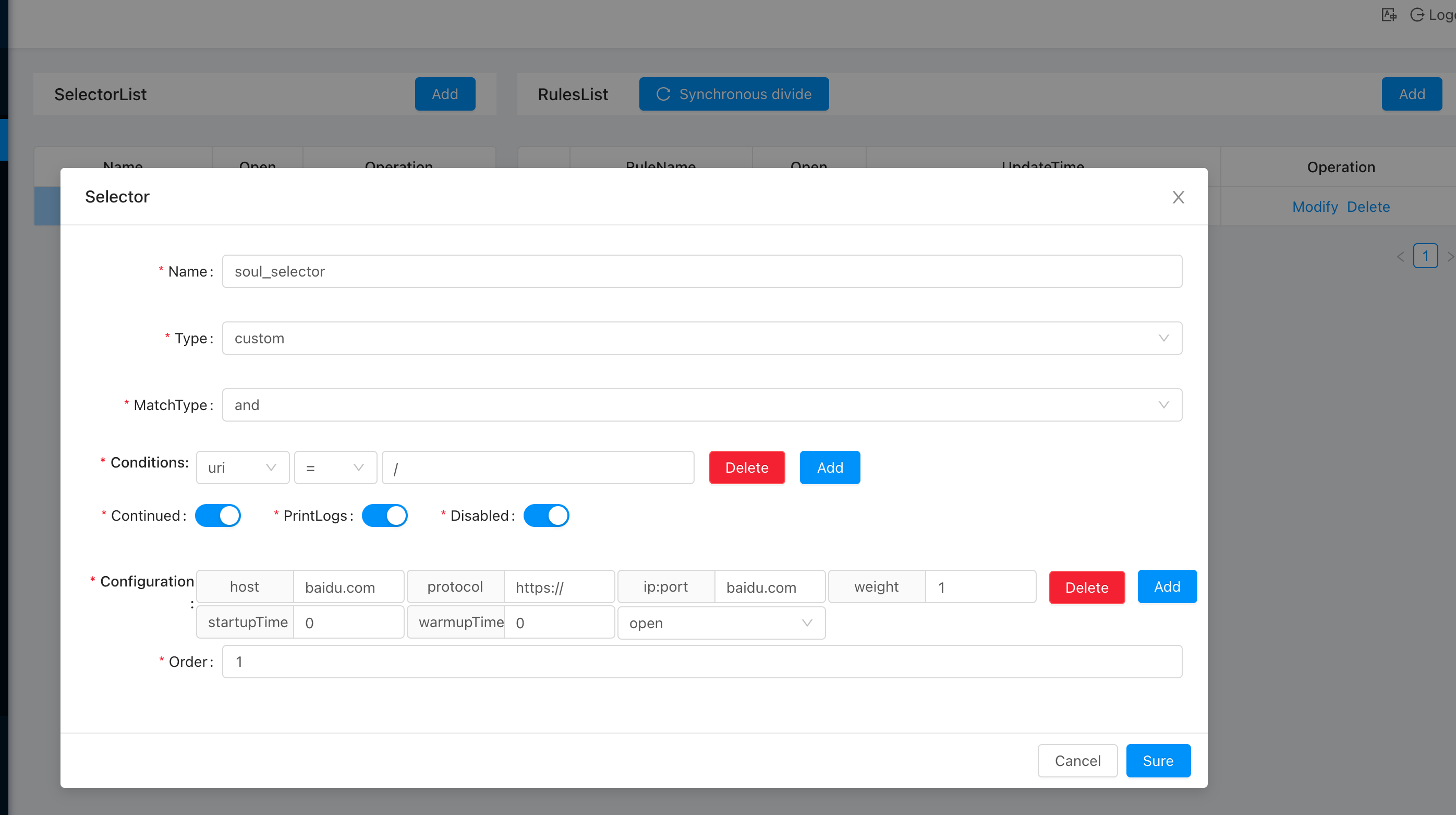
Task: Expand the open status dropdown in Configuration
Action: point(721,622)
